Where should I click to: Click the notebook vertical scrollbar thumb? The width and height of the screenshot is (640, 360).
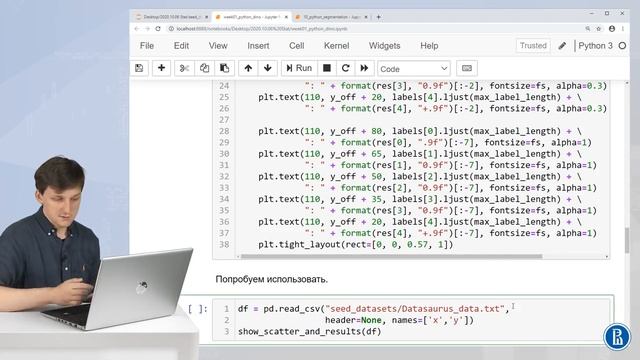tap(627, 240)
